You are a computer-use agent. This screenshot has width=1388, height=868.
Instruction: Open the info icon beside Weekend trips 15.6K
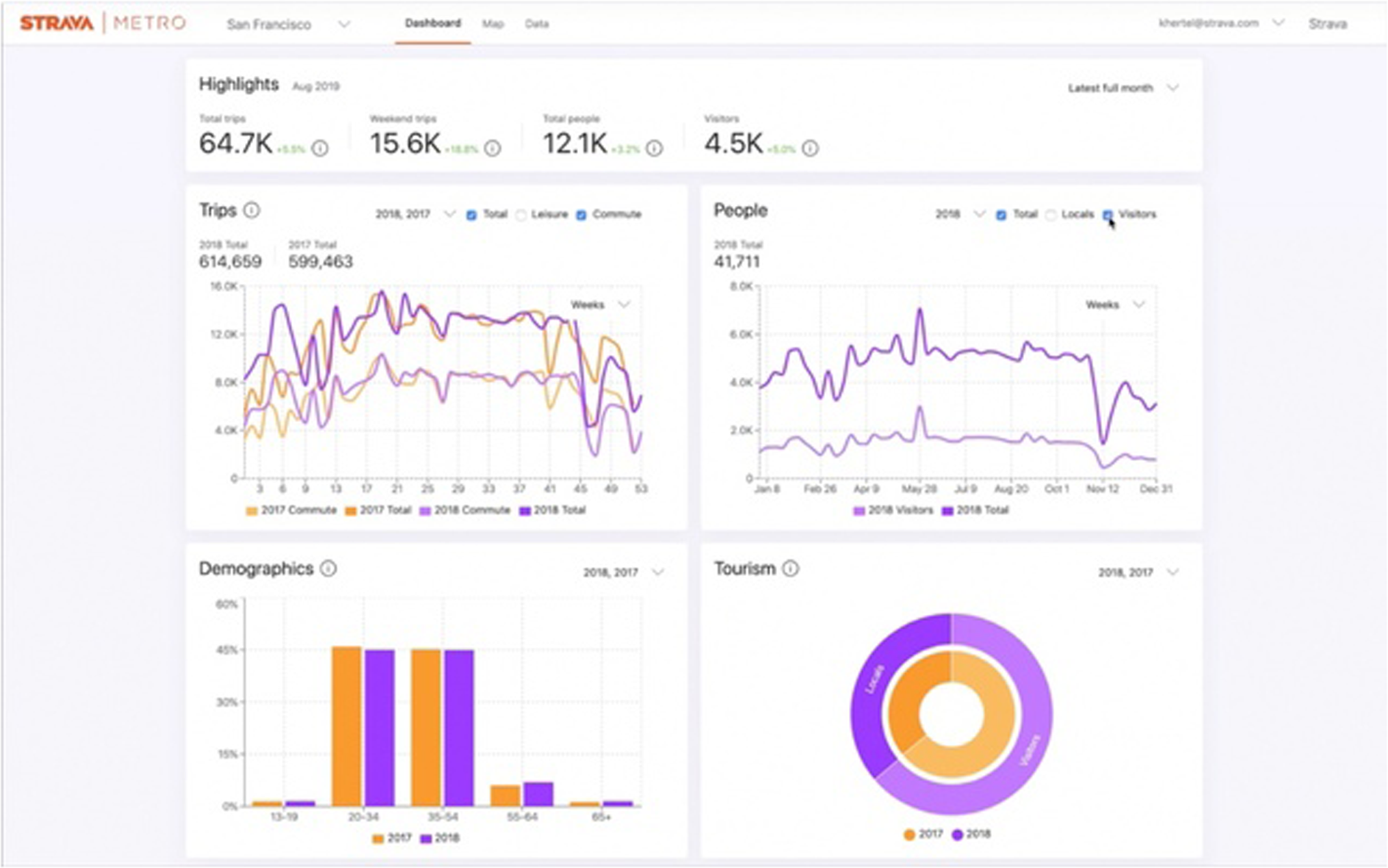click(493, 148)
